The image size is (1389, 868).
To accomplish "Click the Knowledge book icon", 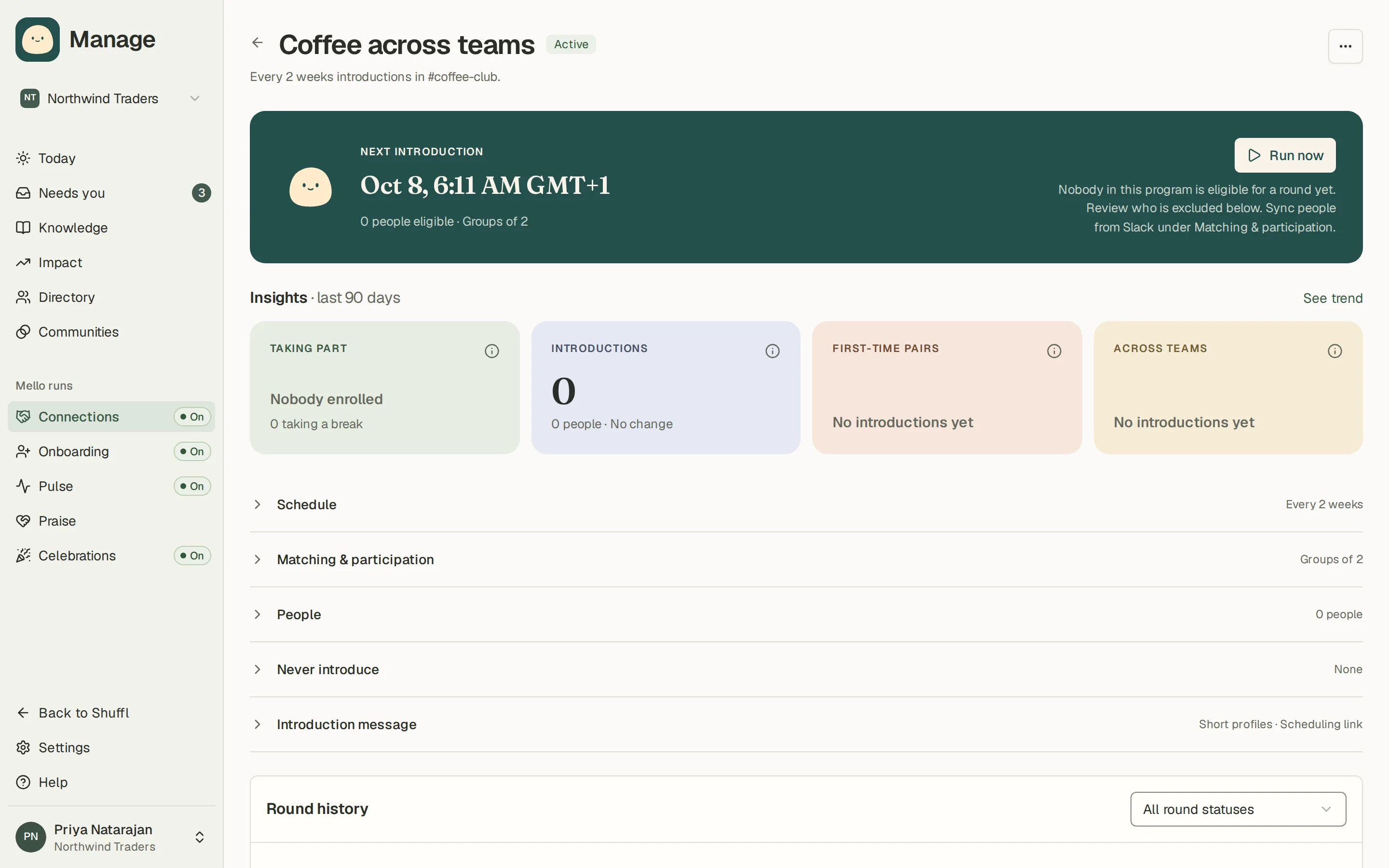I will point(23,228).
